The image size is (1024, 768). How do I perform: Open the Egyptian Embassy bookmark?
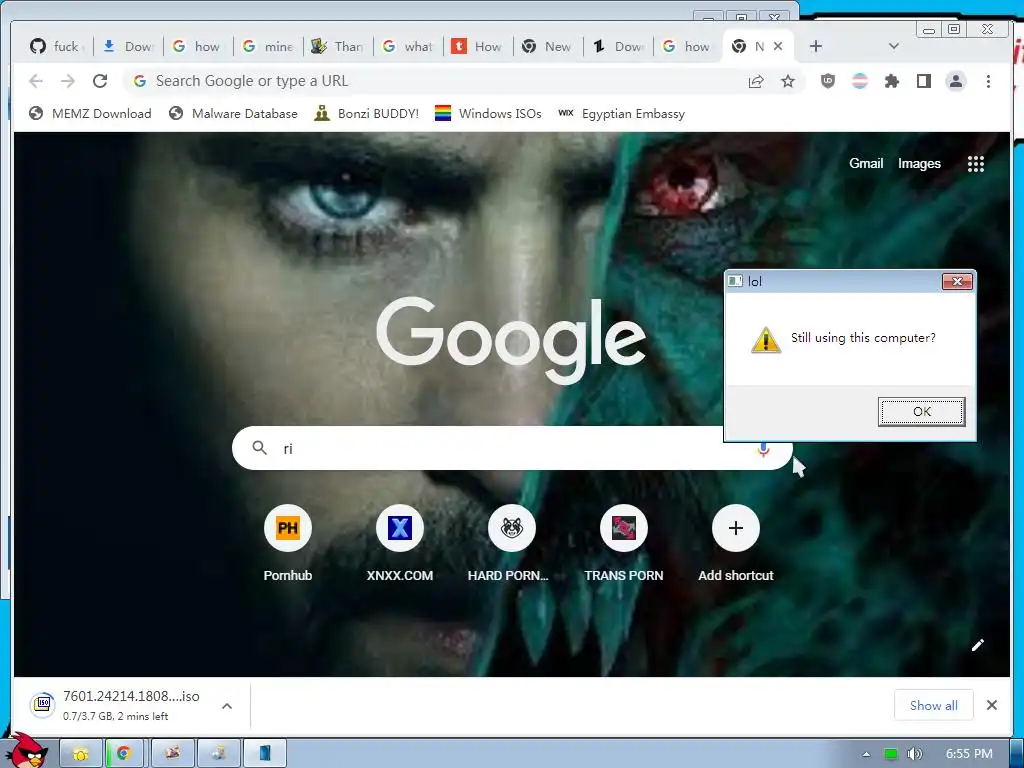click(621, 114)
